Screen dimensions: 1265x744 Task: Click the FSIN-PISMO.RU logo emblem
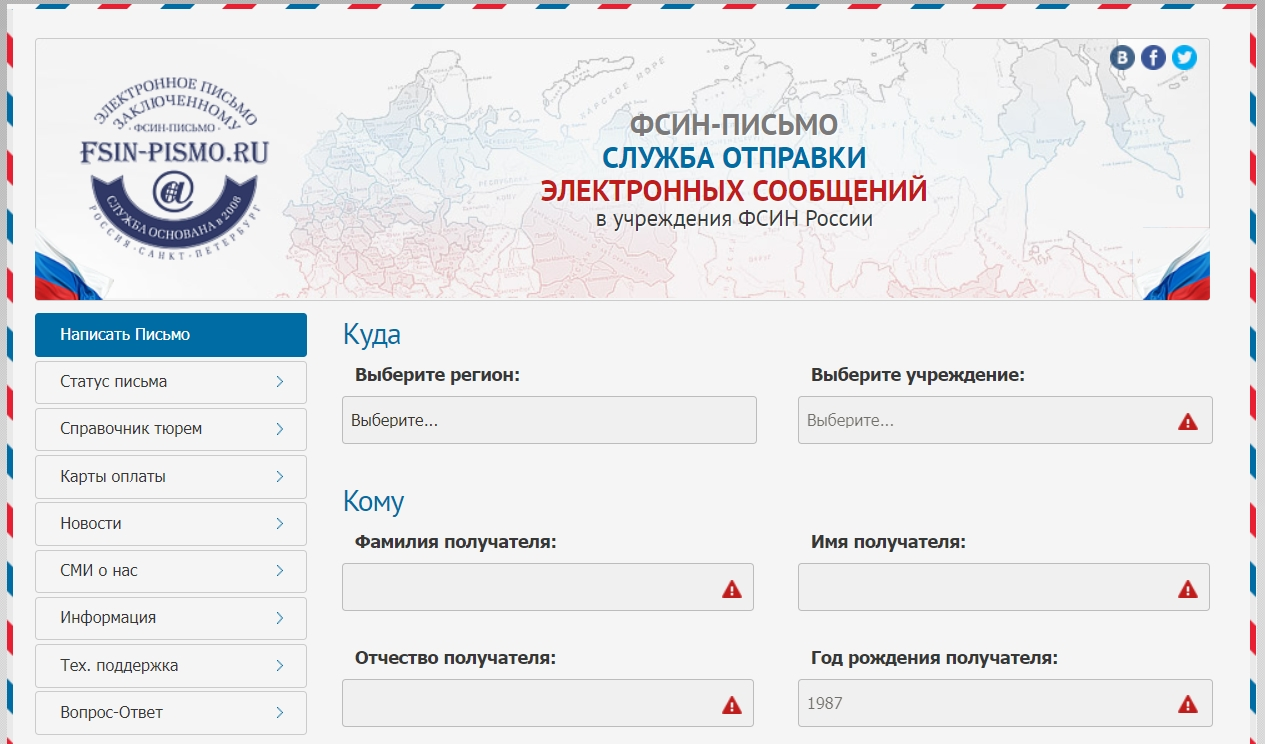coord(174,166)
